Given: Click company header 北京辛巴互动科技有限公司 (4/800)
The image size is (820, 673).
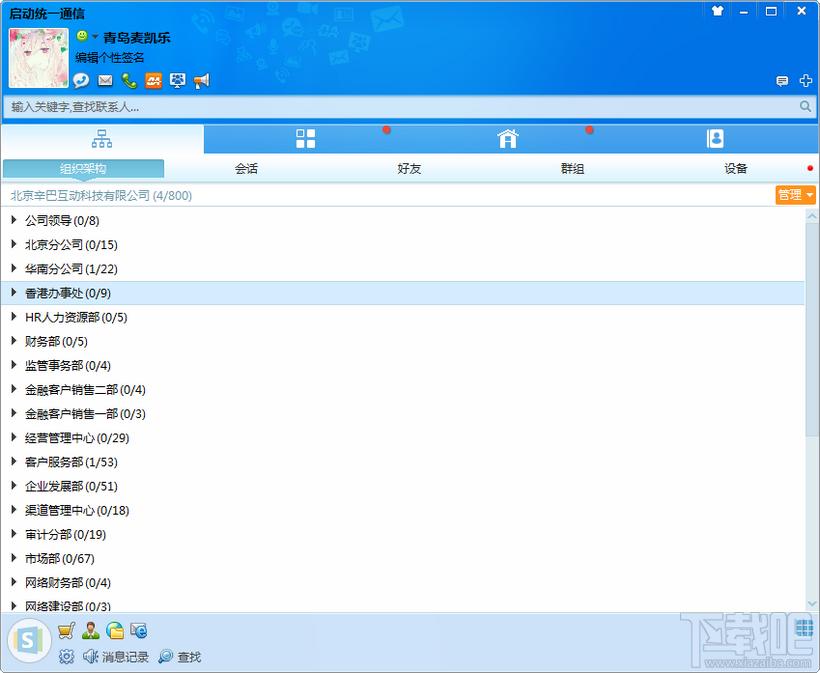Looking at the screenshot, I should (x=101, y=196).
